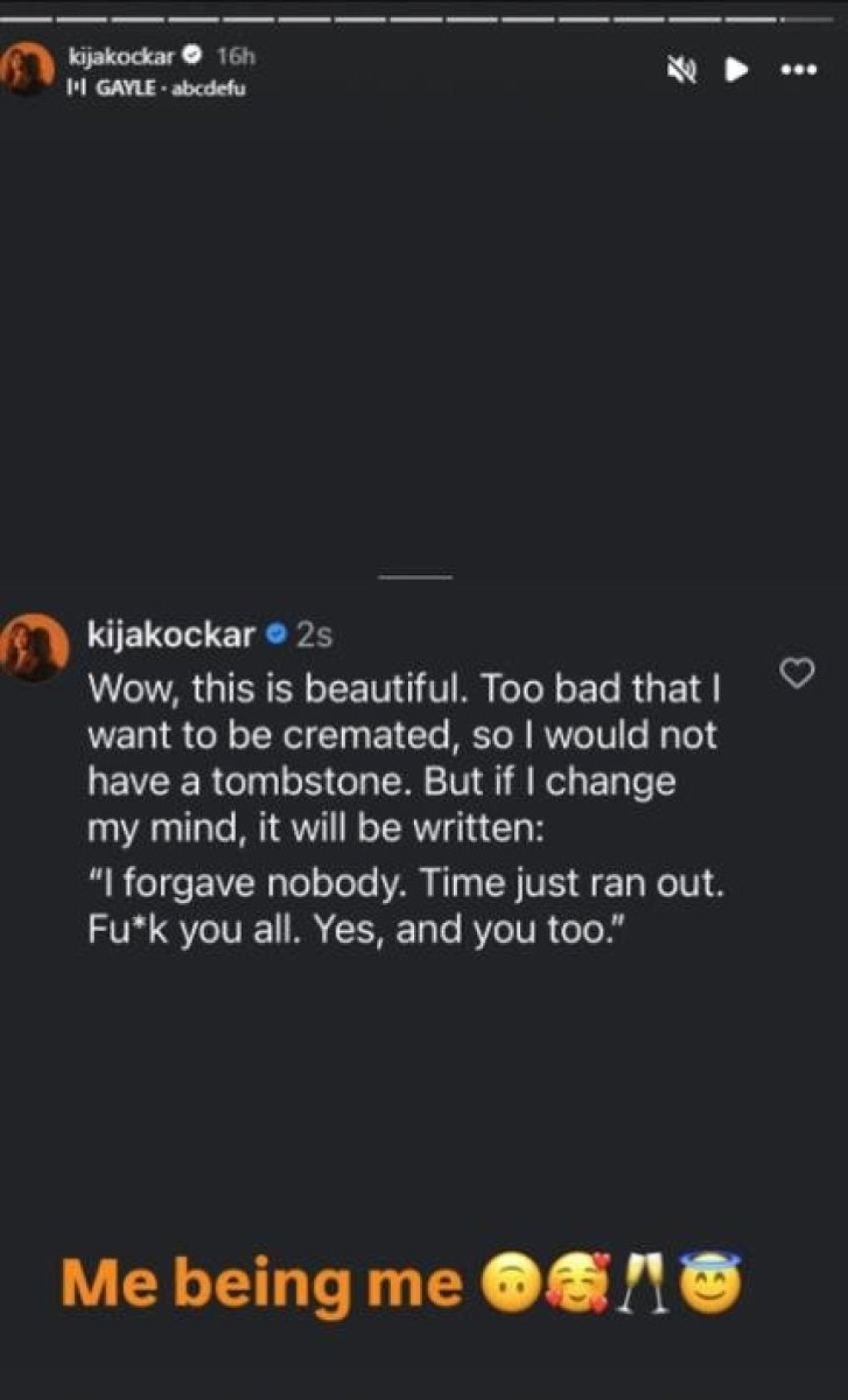Screen dimensions: 848x1400
Task: Tap the music bars icon beside GAYLE
Action: (x=77, y=88)
